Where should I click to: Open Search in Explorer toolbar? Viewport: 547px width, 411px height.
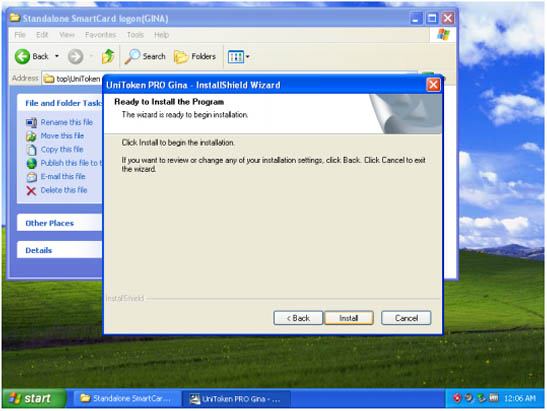tap(145, 56)
